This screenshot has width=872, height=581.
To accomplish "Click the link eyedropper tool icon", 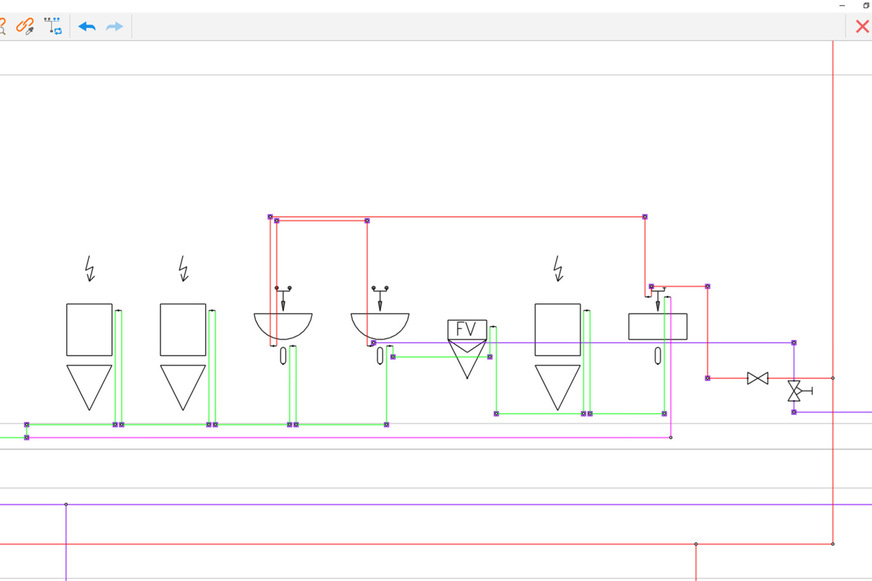I will coord(25,26).
